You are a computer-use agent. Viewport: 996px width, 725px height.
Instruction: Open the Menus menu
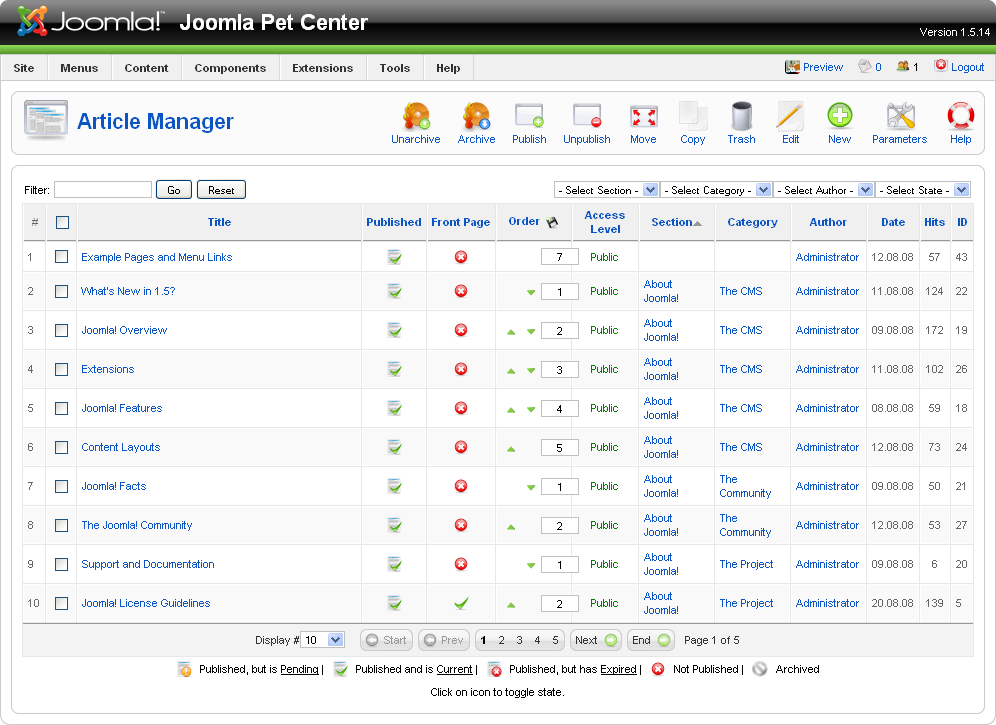click(x=79, y=68)
